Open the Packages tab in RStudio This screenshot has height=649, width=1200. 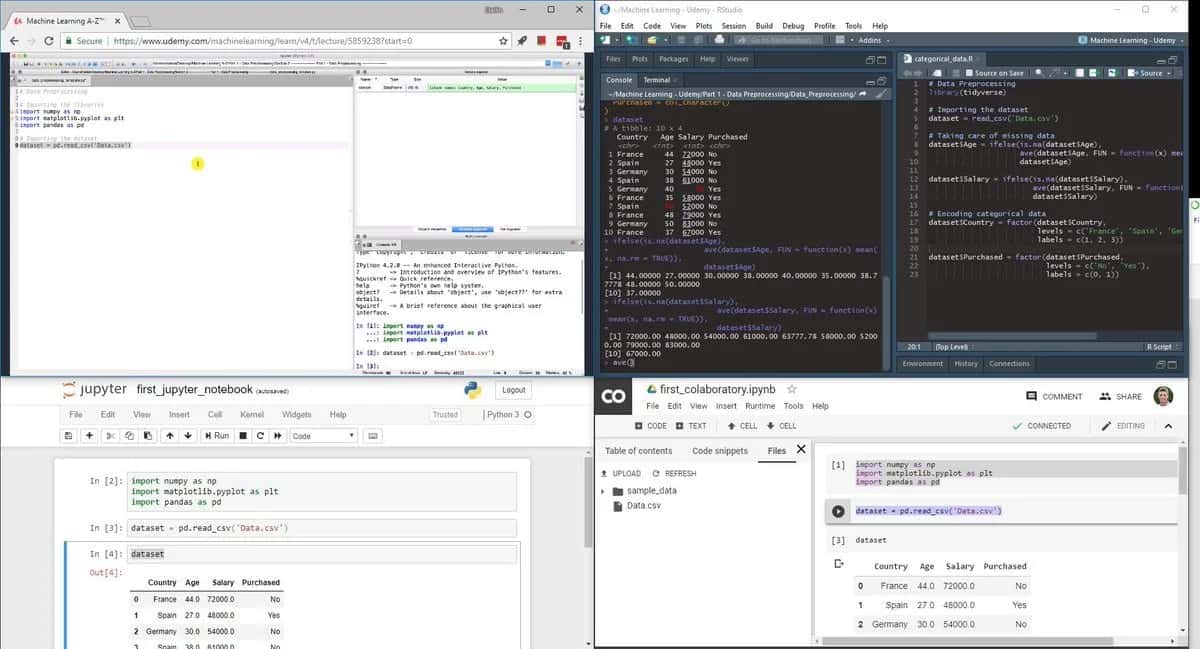point(673,59)
